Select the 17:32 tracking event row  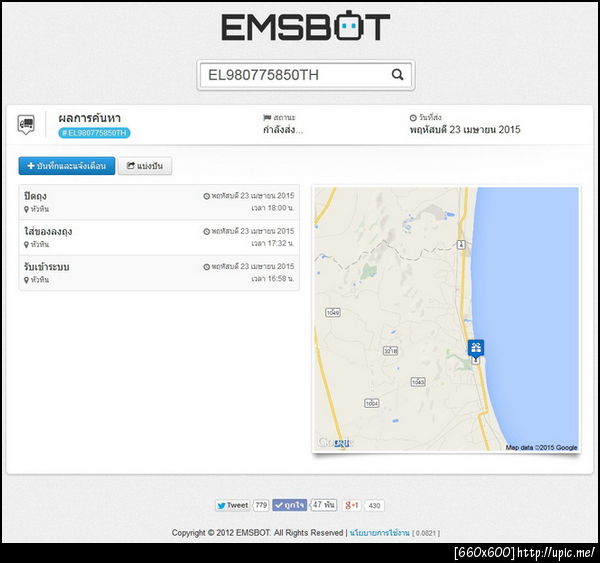[159, 237]
